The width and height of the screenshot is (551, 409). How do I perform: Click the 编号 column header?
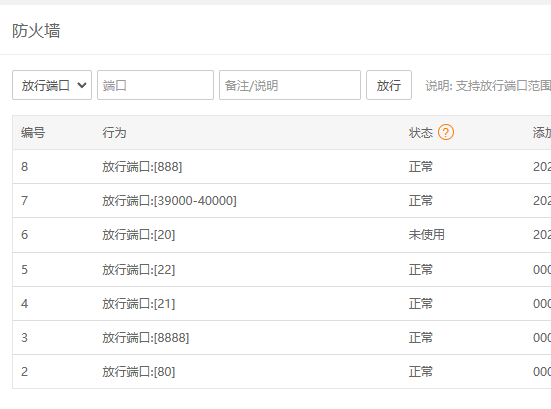point(33,133)
